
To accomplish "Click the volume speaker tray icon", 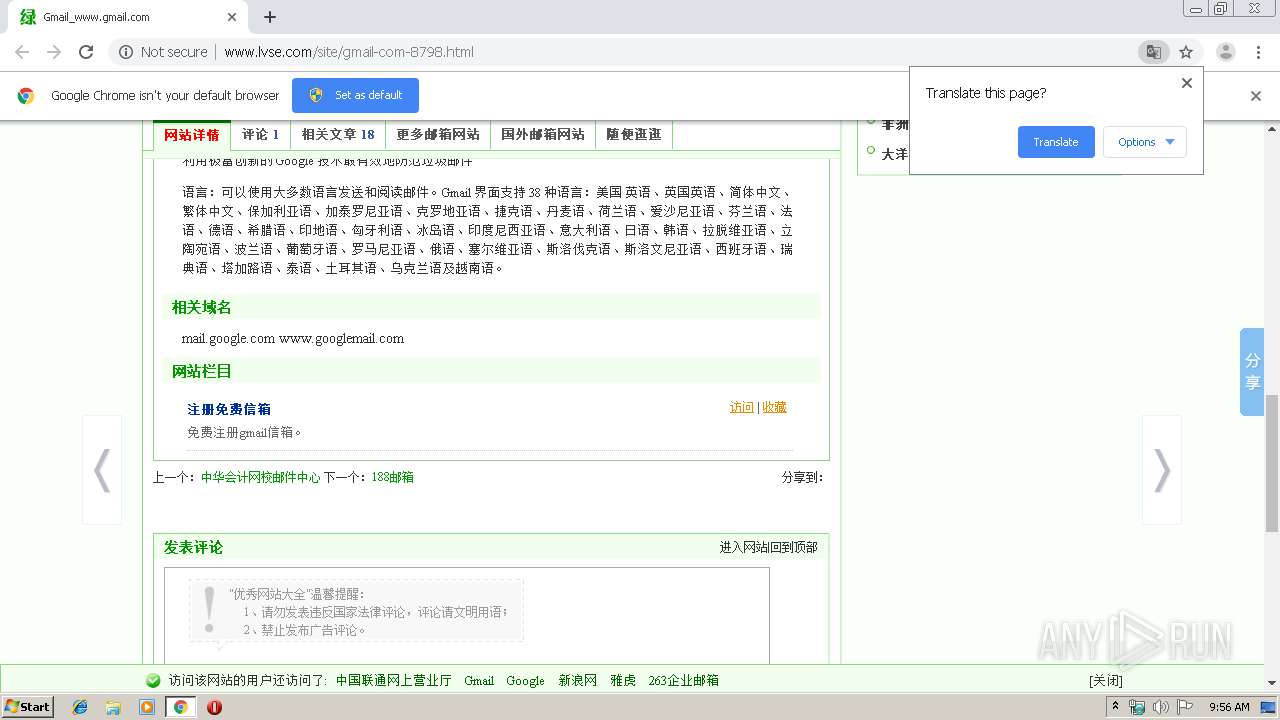I will coord(1160,707).
